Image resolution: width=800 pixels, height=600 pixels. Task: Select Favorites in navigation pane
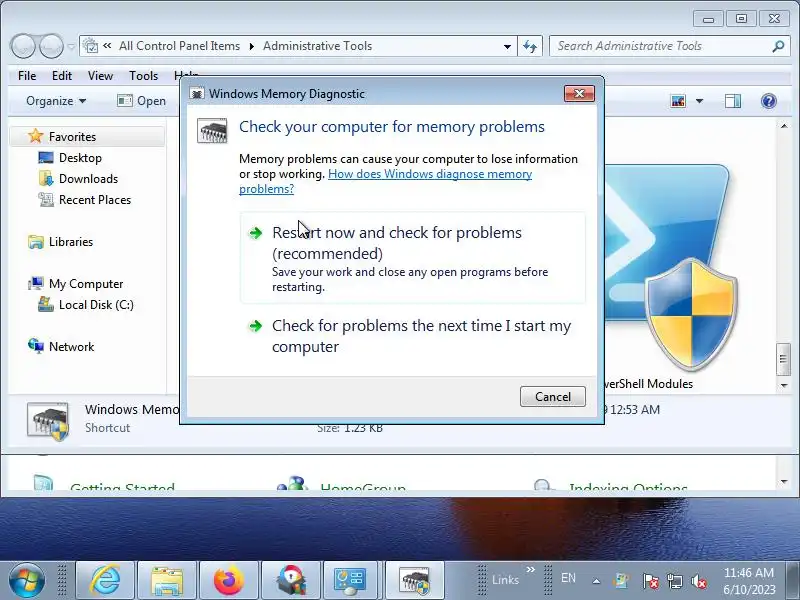click(x=72, y=137)
